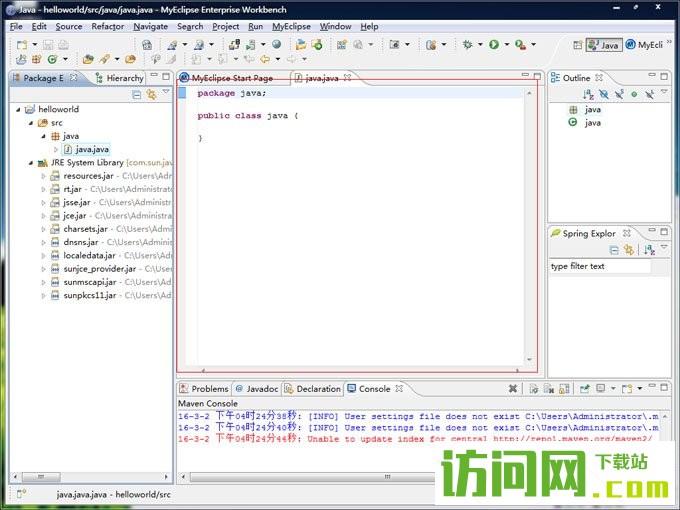Select java.java in the Package Explorer
The image size is (680, 510).
pos(86,150)
